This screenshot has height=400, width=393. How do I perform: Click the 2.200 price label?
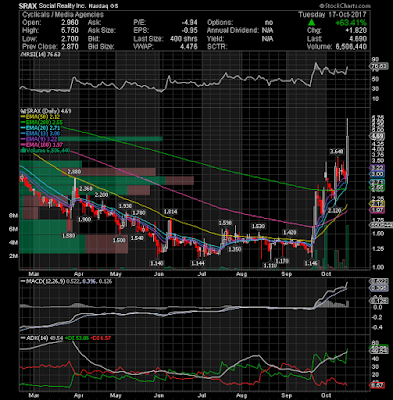102,195
